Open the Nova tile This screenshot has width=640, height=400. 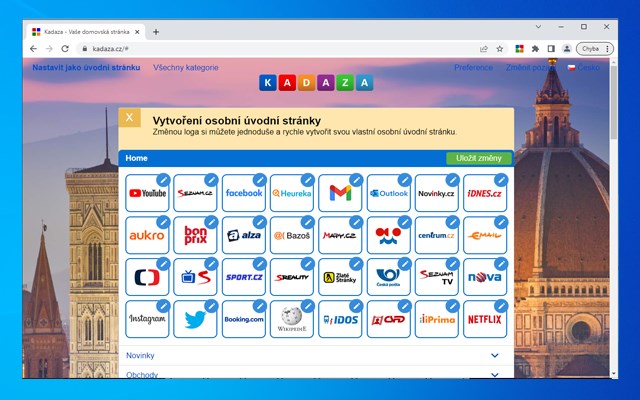pyautogui.click(x=485, y=277)
